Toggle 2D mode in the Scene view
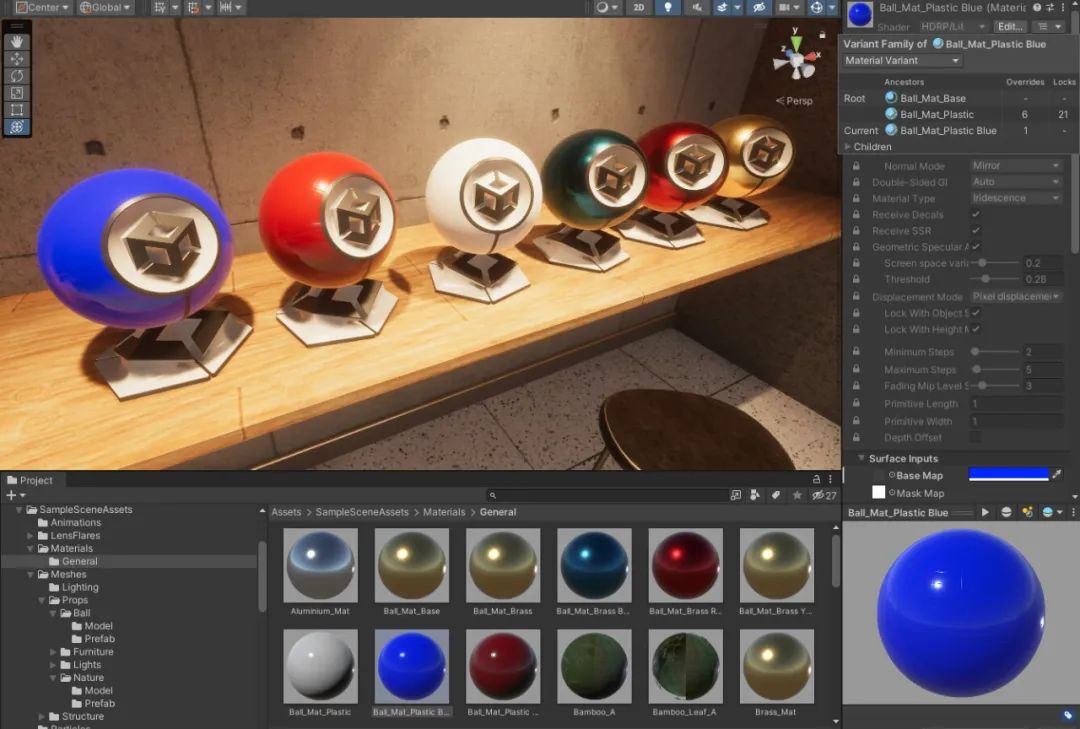Screen dimensions: 1080x729 639,8
